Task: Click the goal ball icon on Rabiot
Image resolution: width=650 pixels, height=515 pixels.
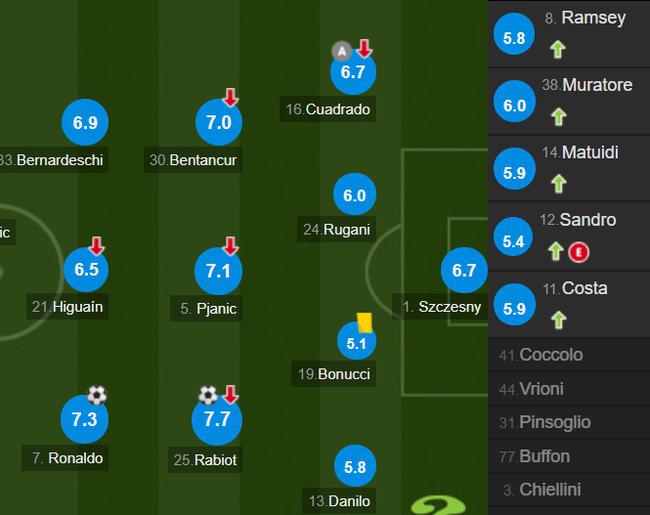Action: (x=208, y=395)
